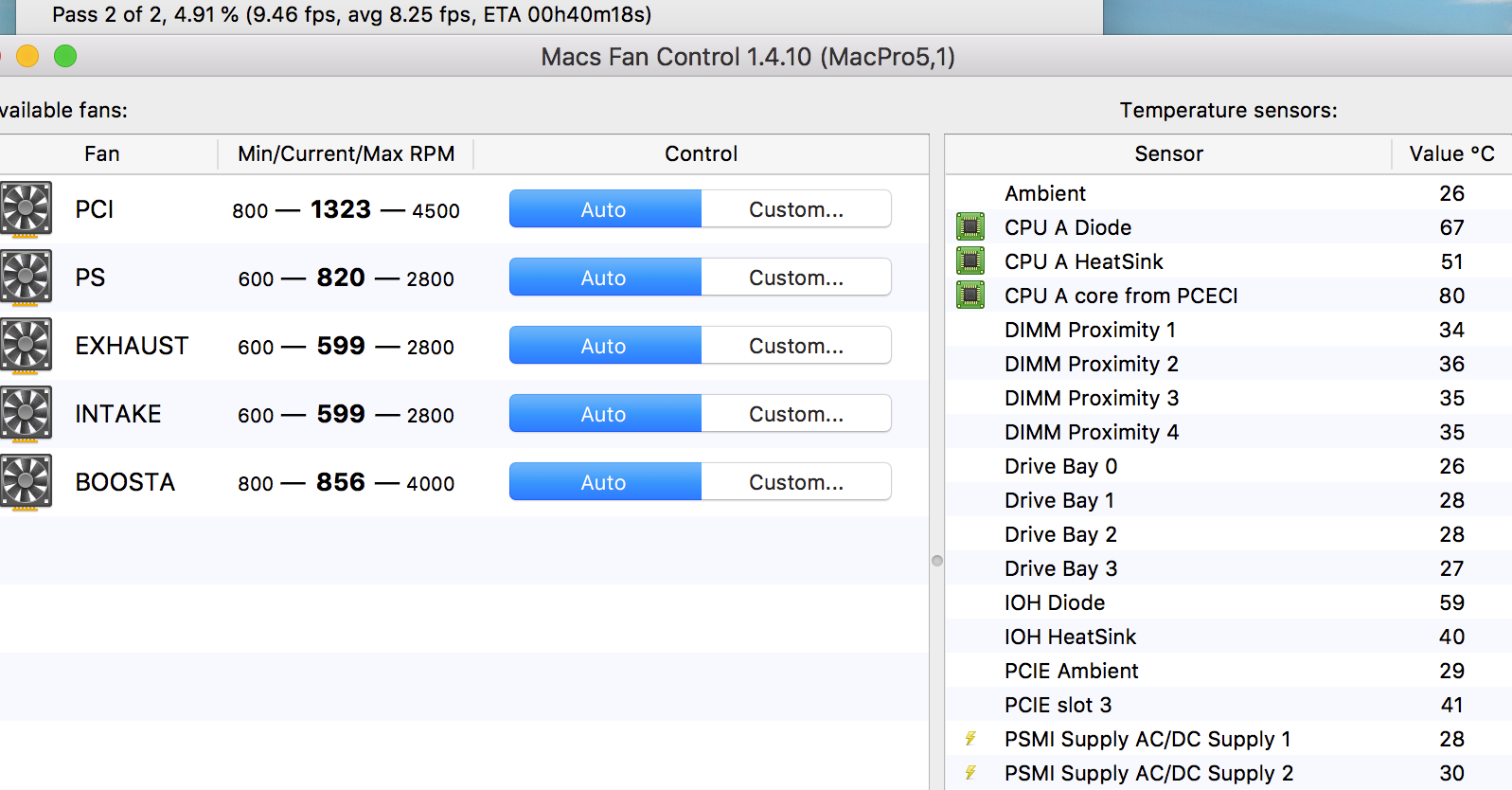
Task: Click the CPU A Diode chip icon
Action: coord(970,227)
